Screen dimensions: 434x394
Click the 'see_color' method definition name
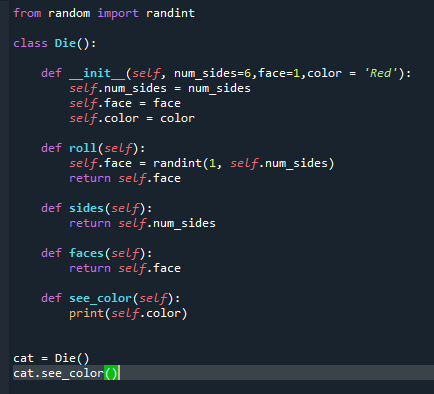pyautogui.click(x=100, y=298)
